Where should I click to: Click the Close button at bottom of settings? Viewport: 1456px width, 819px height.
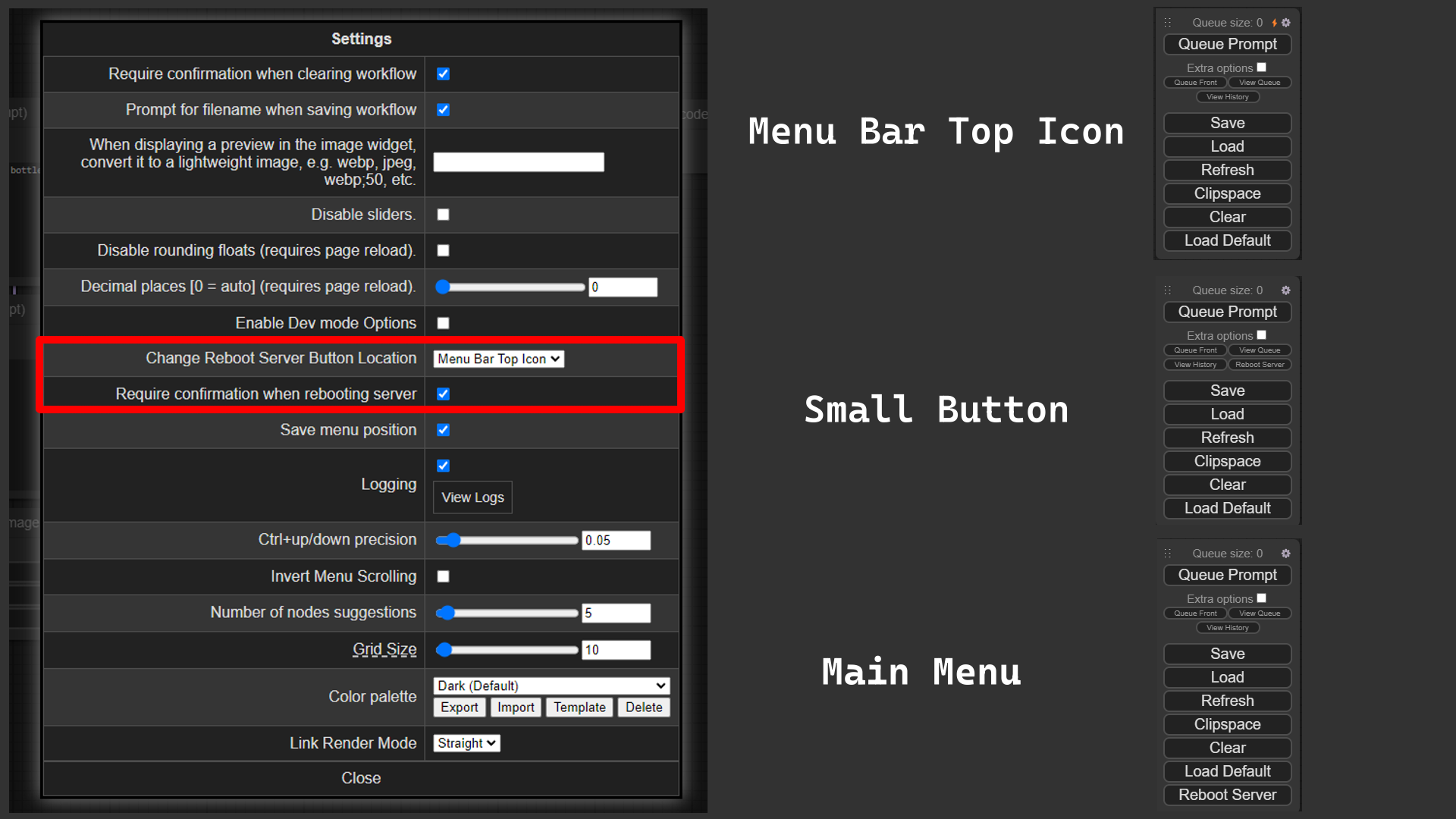[360, 778]
